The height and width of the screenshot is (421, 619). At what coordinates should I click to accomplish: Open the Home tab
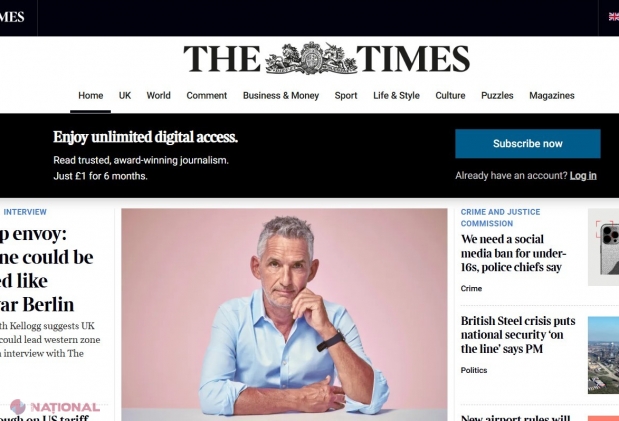[x=90, y=96]
